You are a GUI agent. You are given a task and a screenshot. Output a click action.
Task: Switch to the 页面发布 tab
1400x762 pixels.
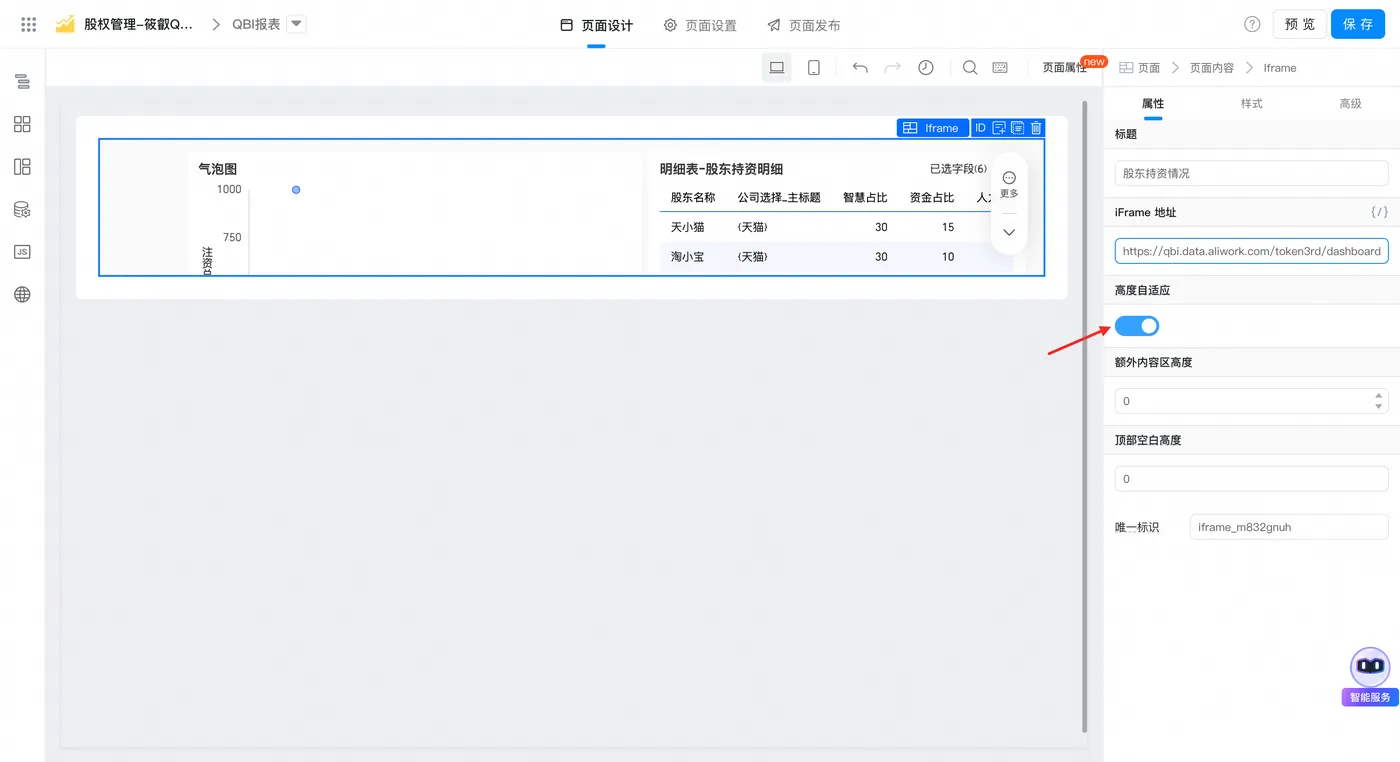804,25
